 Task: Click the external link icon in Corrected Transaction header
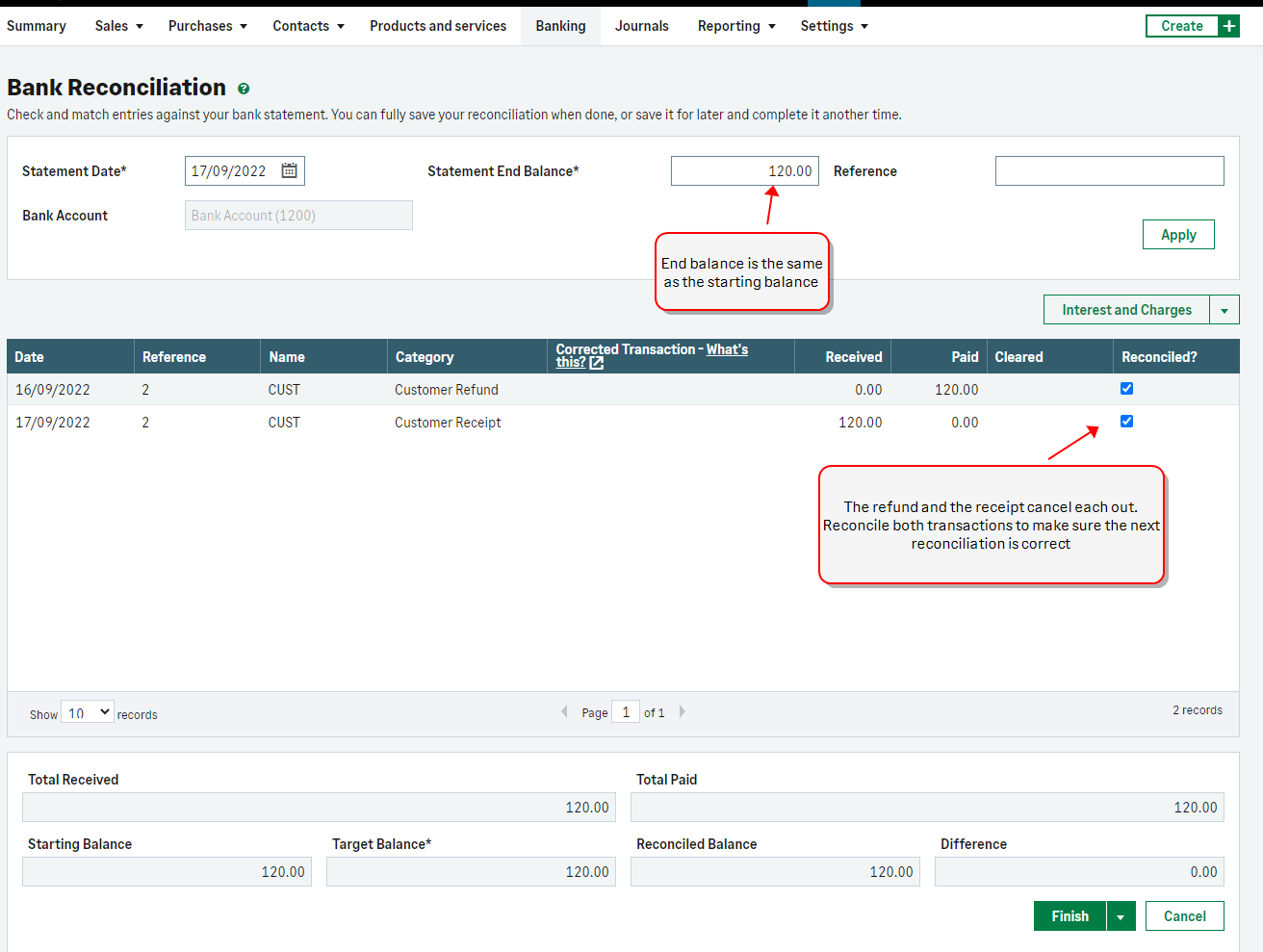pos(597,363)
